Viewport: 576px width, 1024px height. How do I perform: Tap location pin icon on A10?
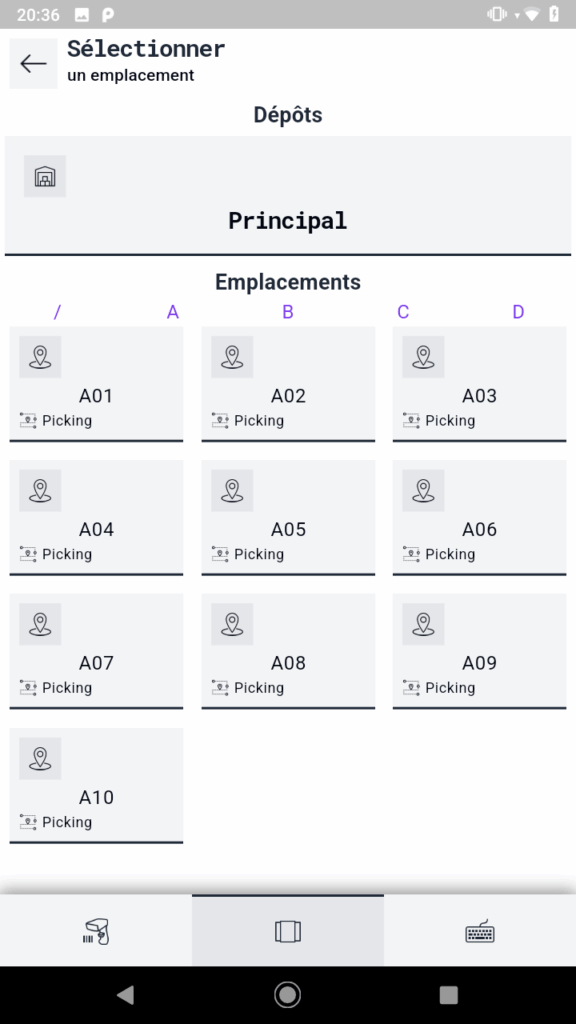pyautogui.click(x=40, y=759)
